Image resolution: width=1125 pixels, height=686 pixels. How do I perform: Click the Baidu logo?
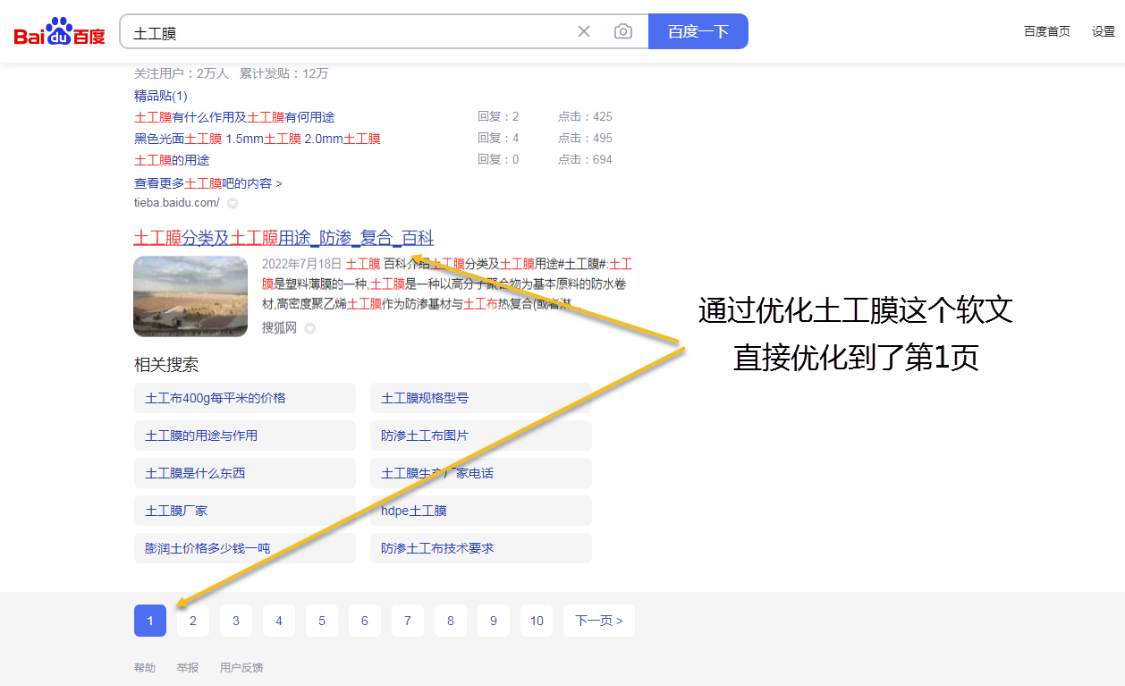coord(59,30)
